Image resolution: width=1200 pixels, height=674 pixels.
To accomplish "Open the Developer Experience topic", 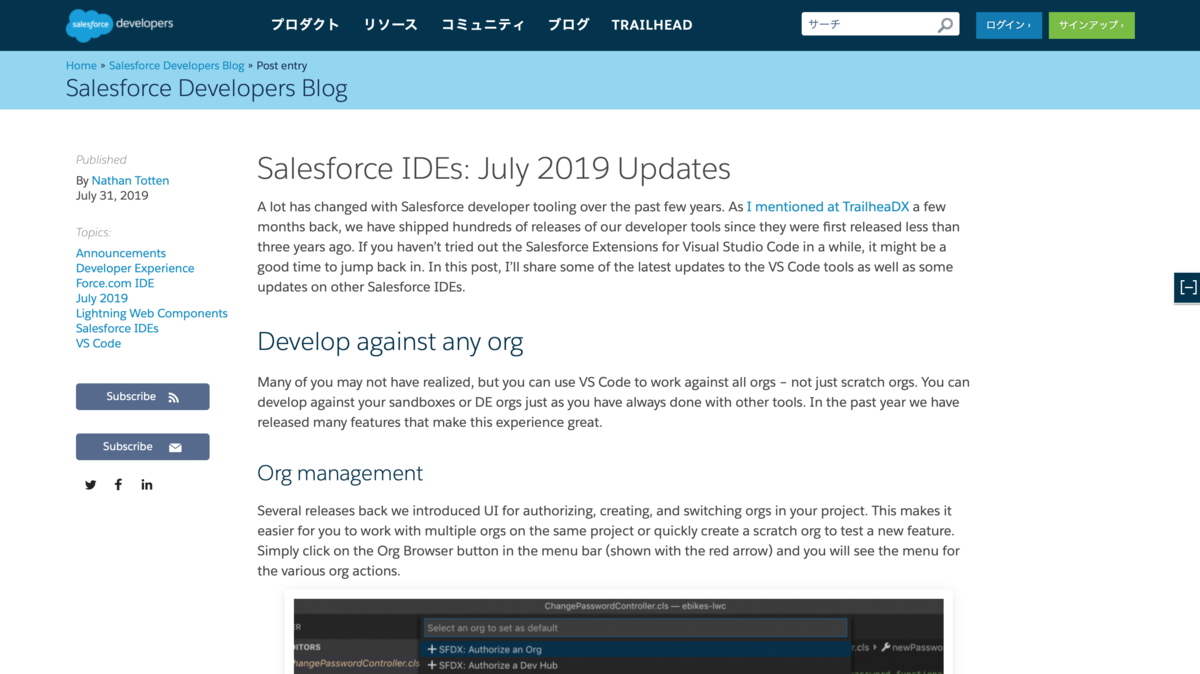I will pyautogui.click(x=135, y=269).
